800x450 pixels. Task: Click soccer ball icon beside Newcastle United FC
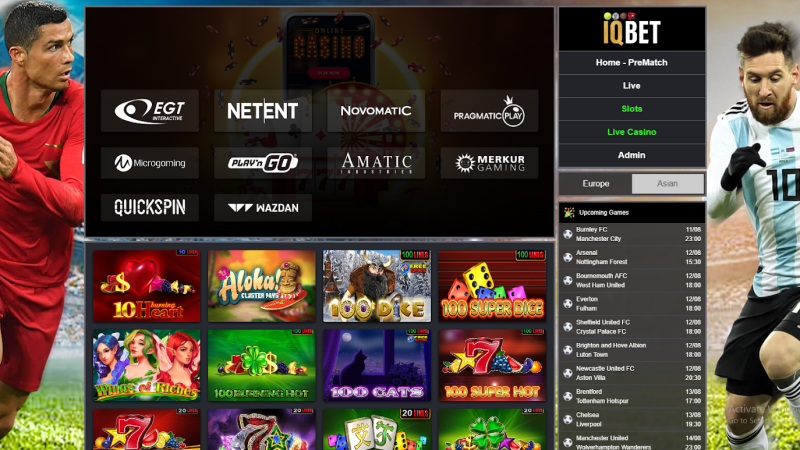(567, 373)
